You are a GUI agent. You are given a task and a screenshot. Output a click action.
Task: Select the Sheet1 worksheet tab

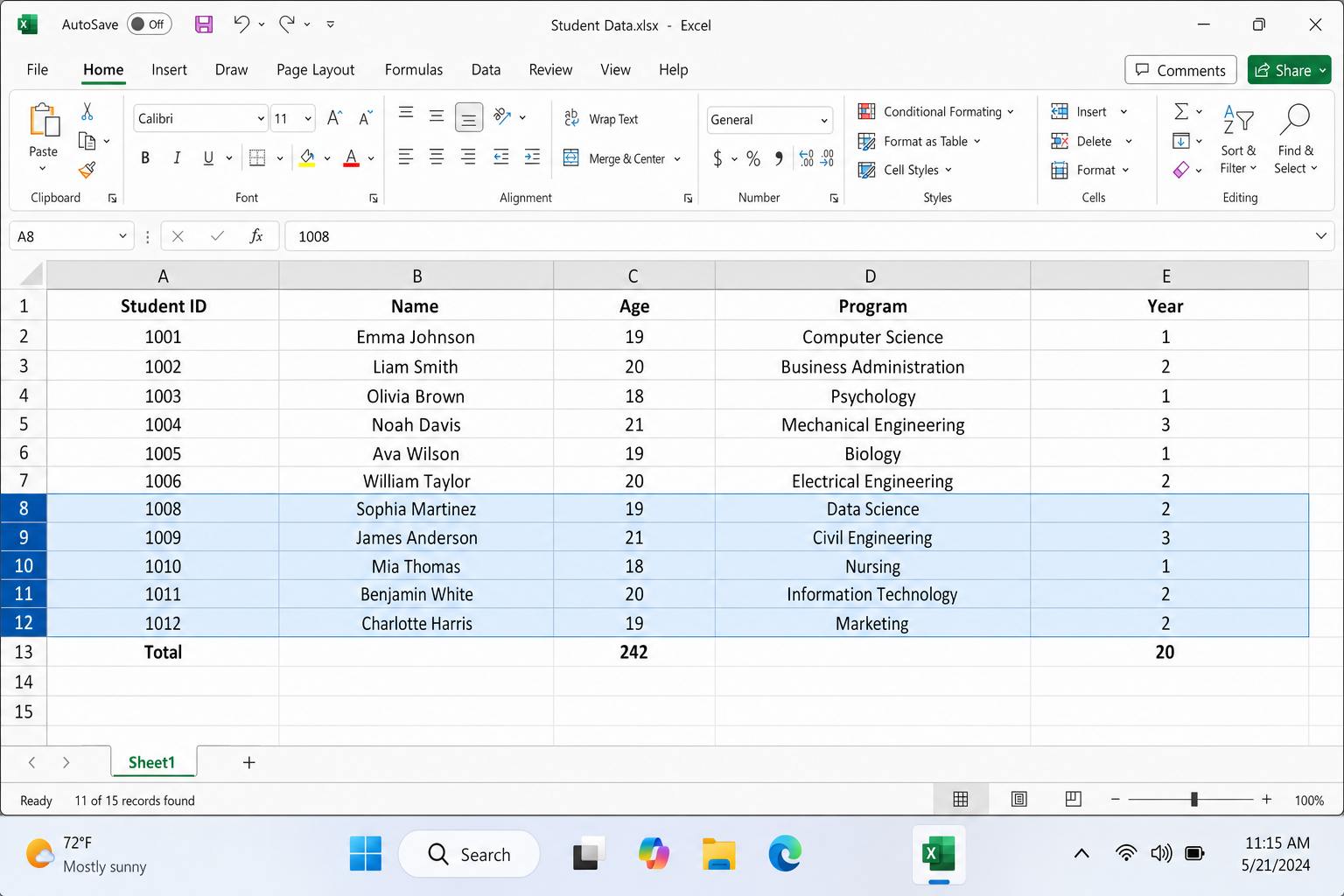coord(152,762)
